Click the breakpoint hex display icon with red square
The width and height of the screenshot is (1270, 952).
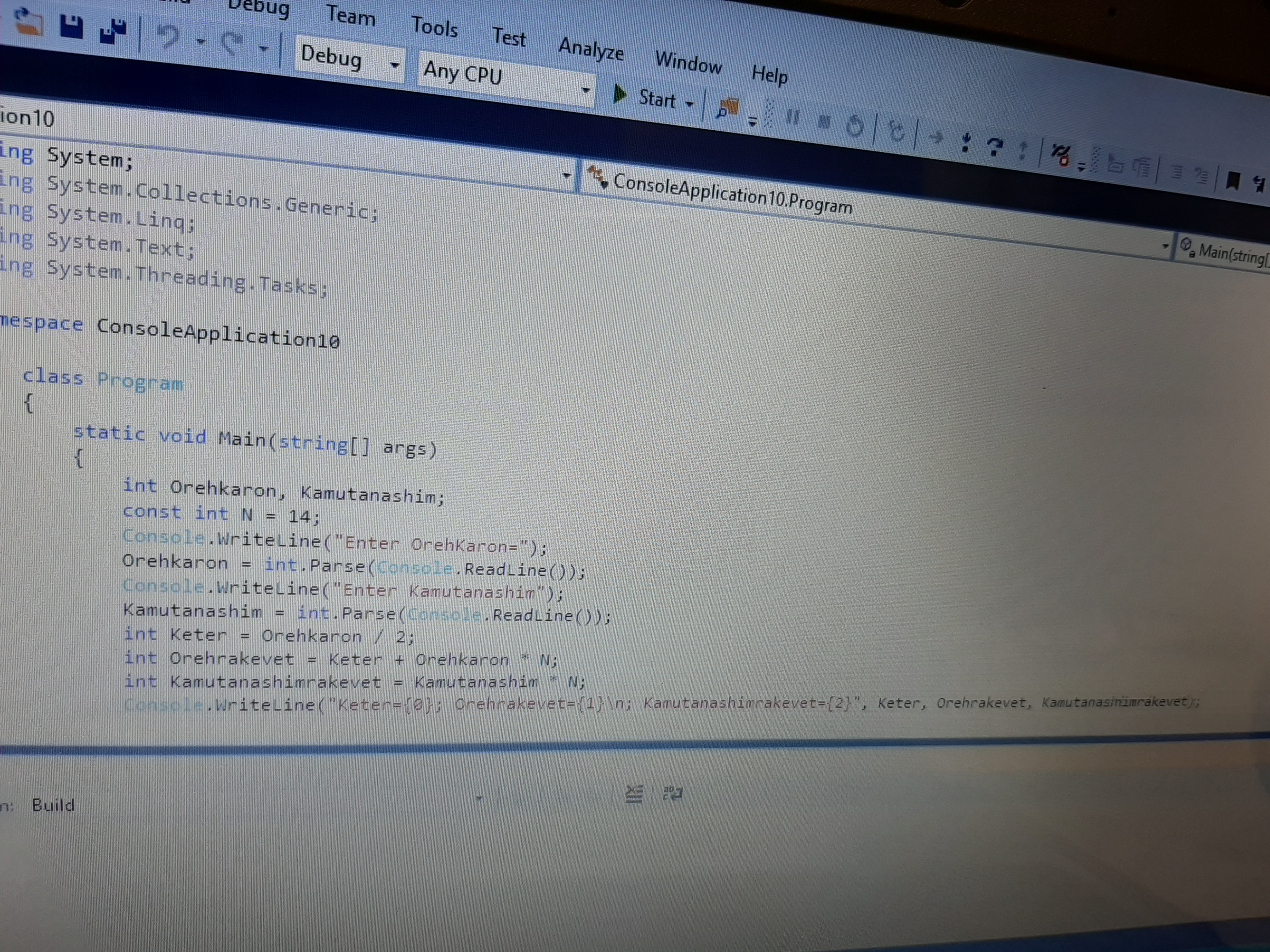pyautogui.click(x=1060, y=156)
